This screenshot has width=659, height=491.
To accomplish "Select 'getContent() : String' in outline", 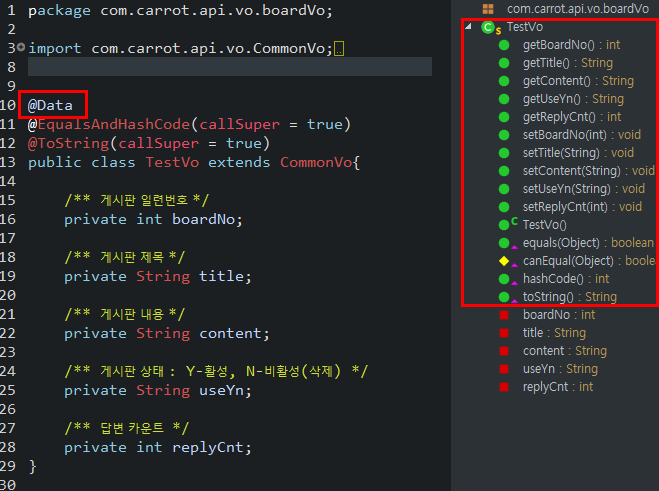I will point(578,81).
